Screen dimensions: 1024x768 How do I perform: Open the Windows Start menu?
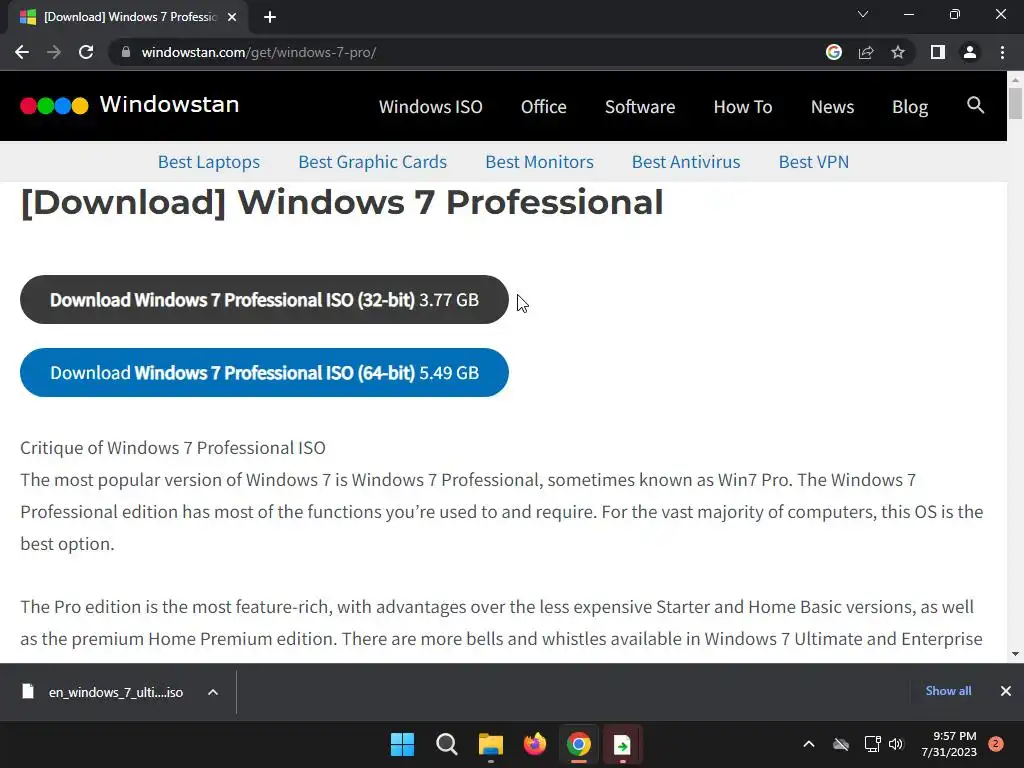[x=402, y=744]
